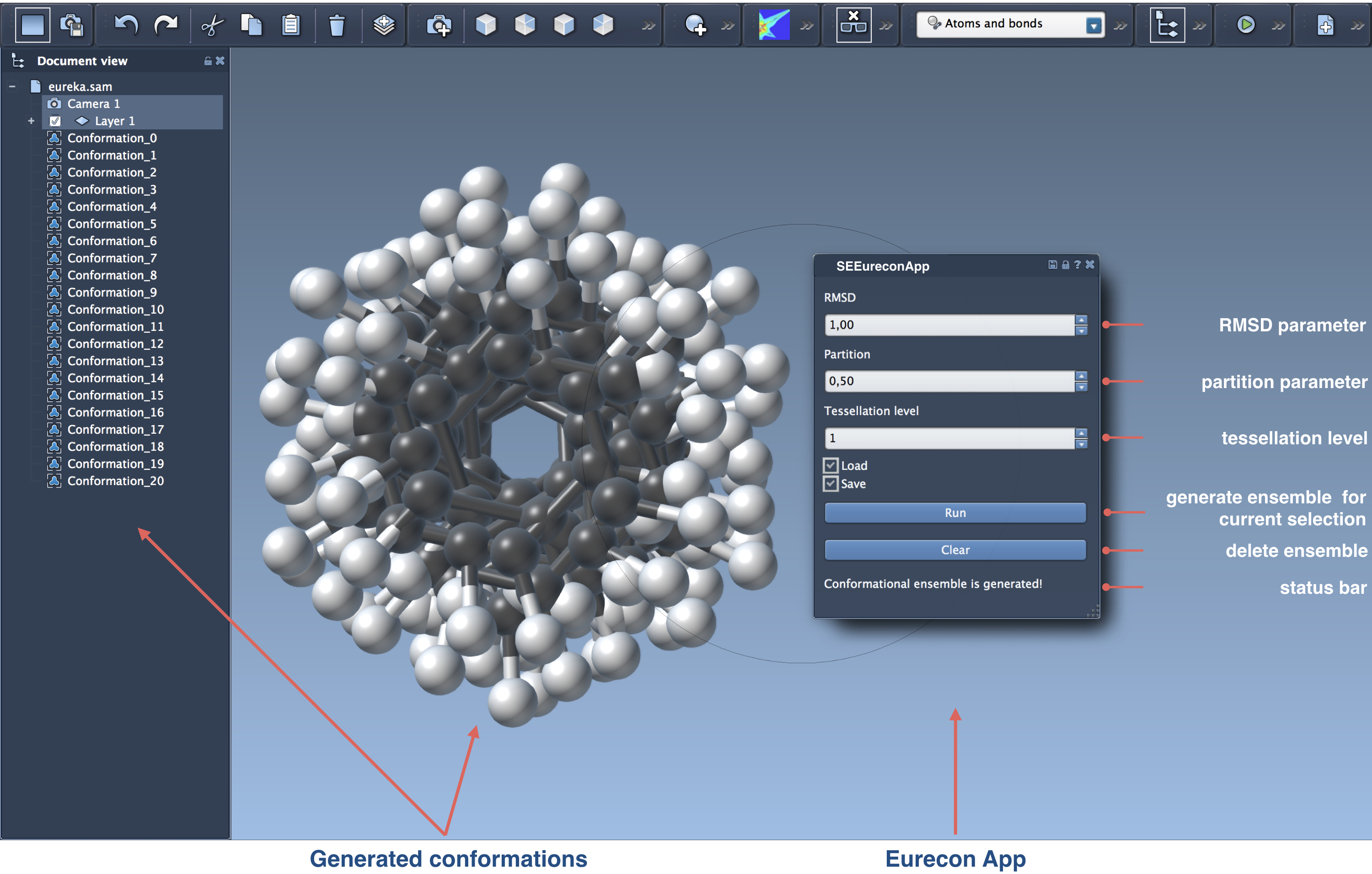Uncheck the Save checkbox
The height and width of the screenshot is (874, 1372).
click(831, 484)
